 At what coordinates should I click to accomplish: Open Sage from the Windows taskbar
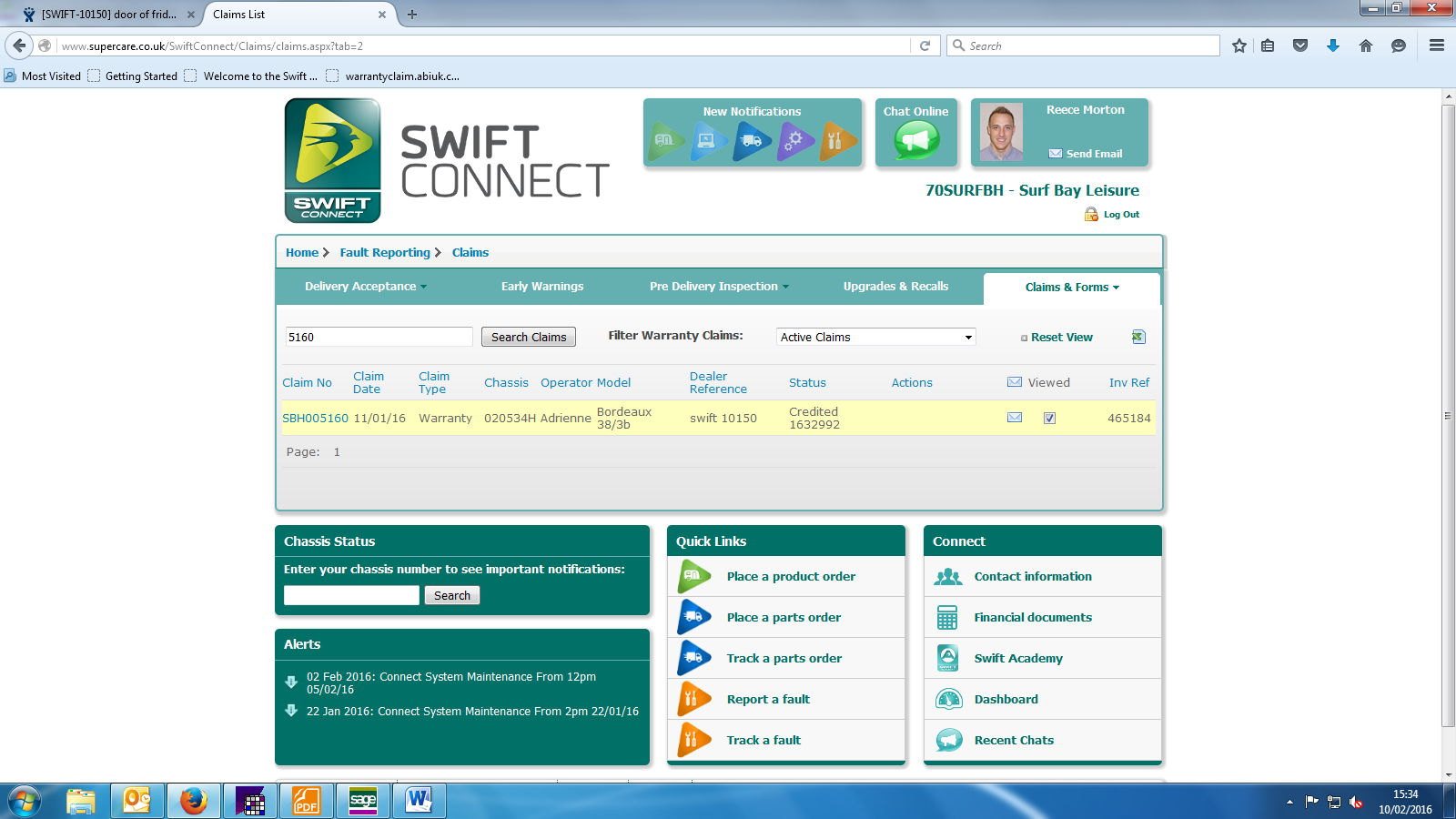[x=362, y=801]
